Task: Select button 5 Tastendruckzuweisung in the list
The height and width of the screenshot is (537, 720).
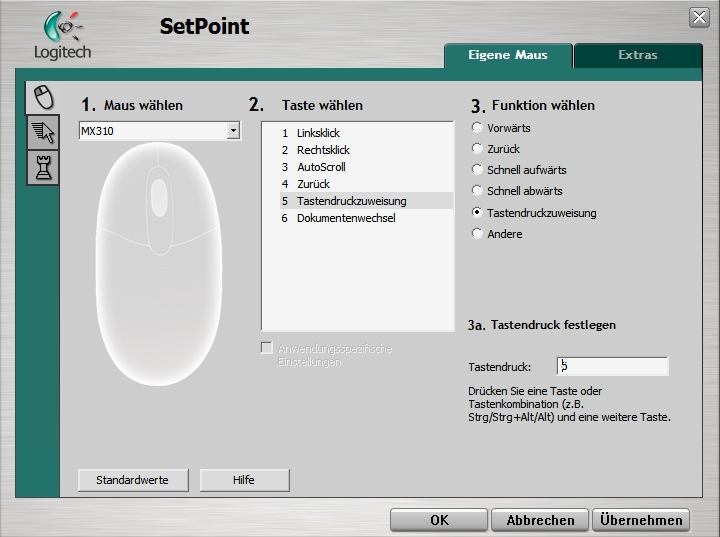Action: coord(366,201)
